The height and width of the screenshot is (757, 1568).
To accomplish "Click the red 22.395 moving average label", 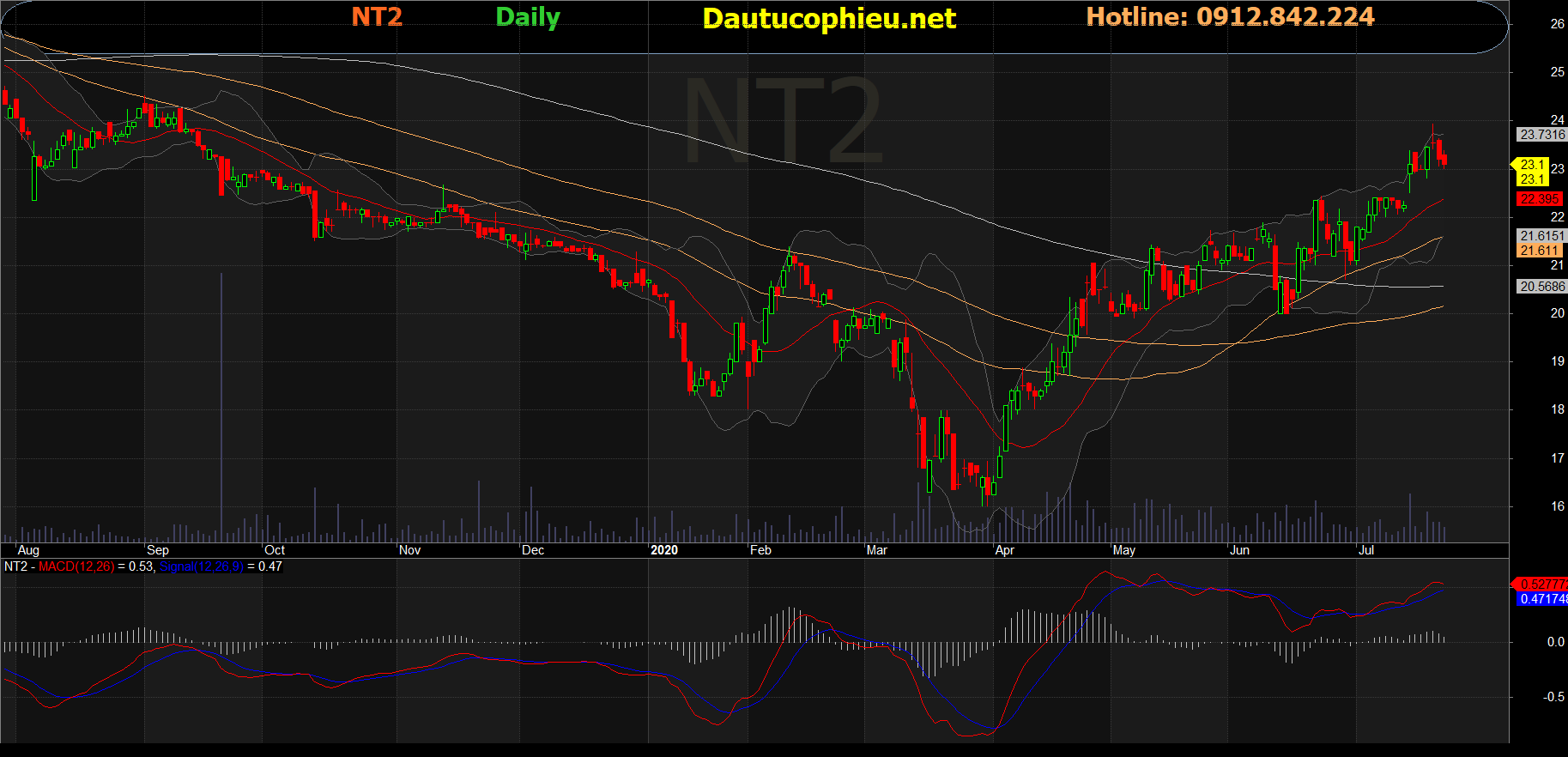I will pyautogui.click(x=1540, y=199).
